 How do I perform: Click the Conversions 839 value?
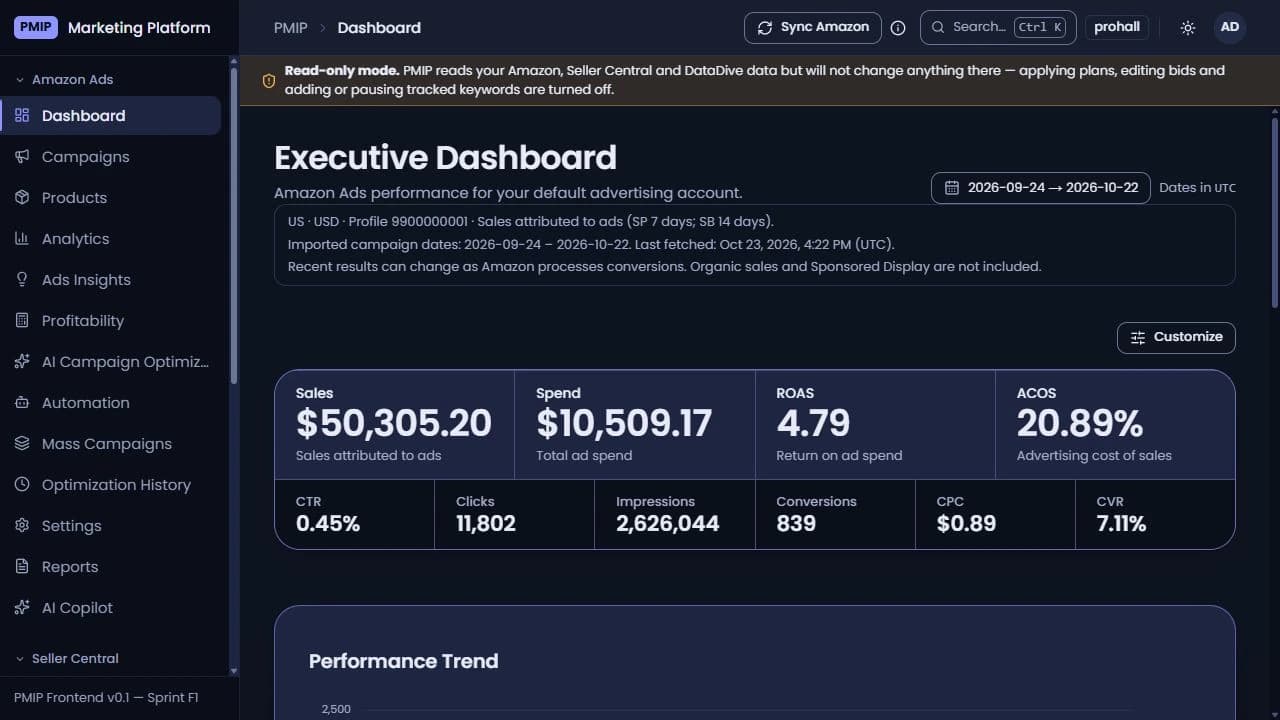[x=796, y=524]
